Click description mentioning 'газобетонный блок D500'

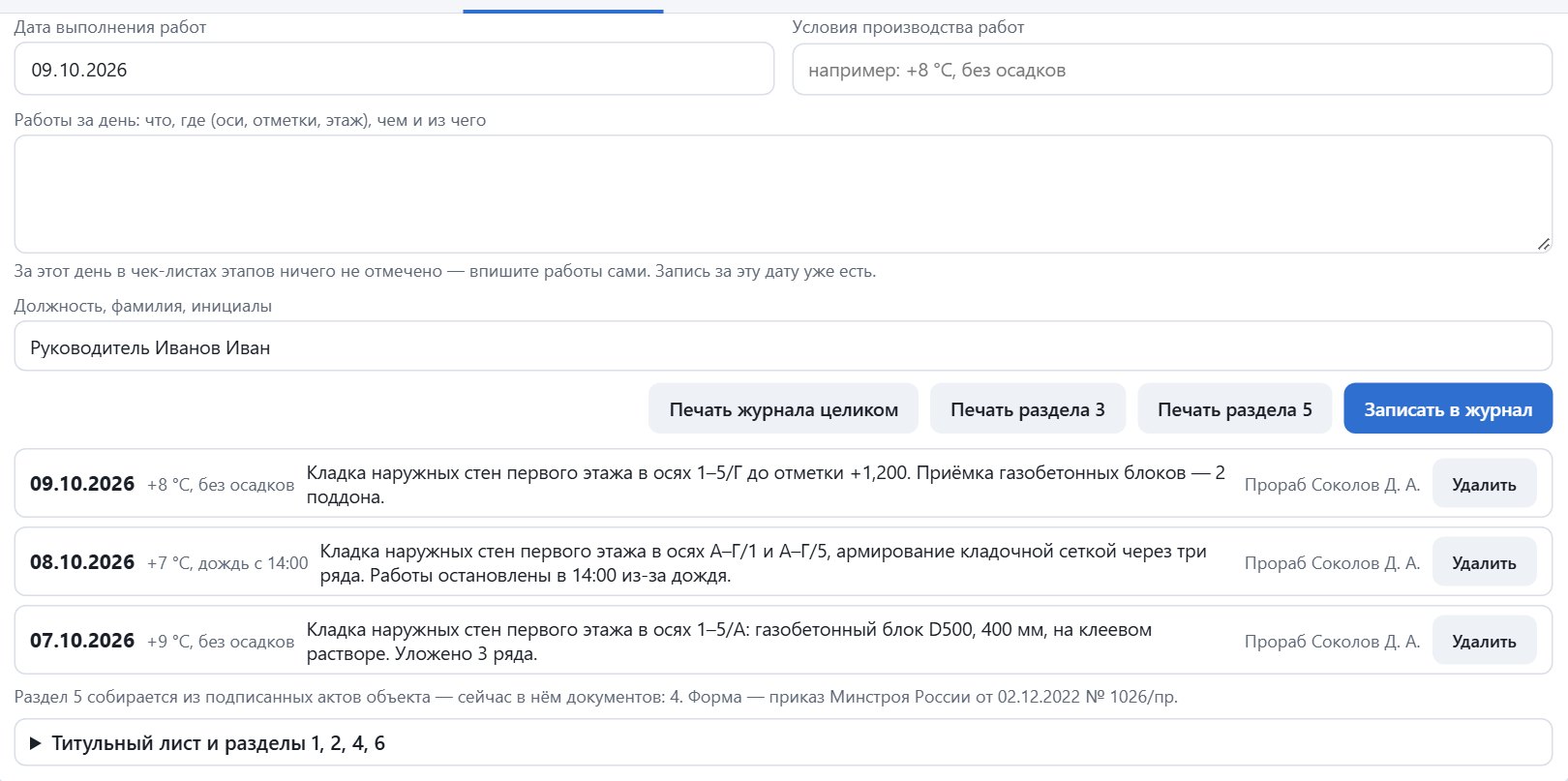pyautogui.click(x=729, y=642)
